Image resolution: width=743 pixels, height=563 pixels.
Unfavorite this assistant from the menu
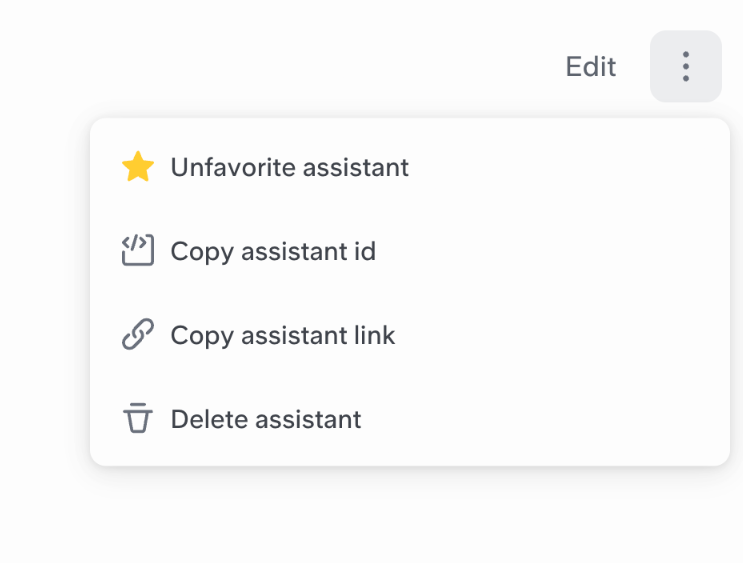[x=289, y=167]
